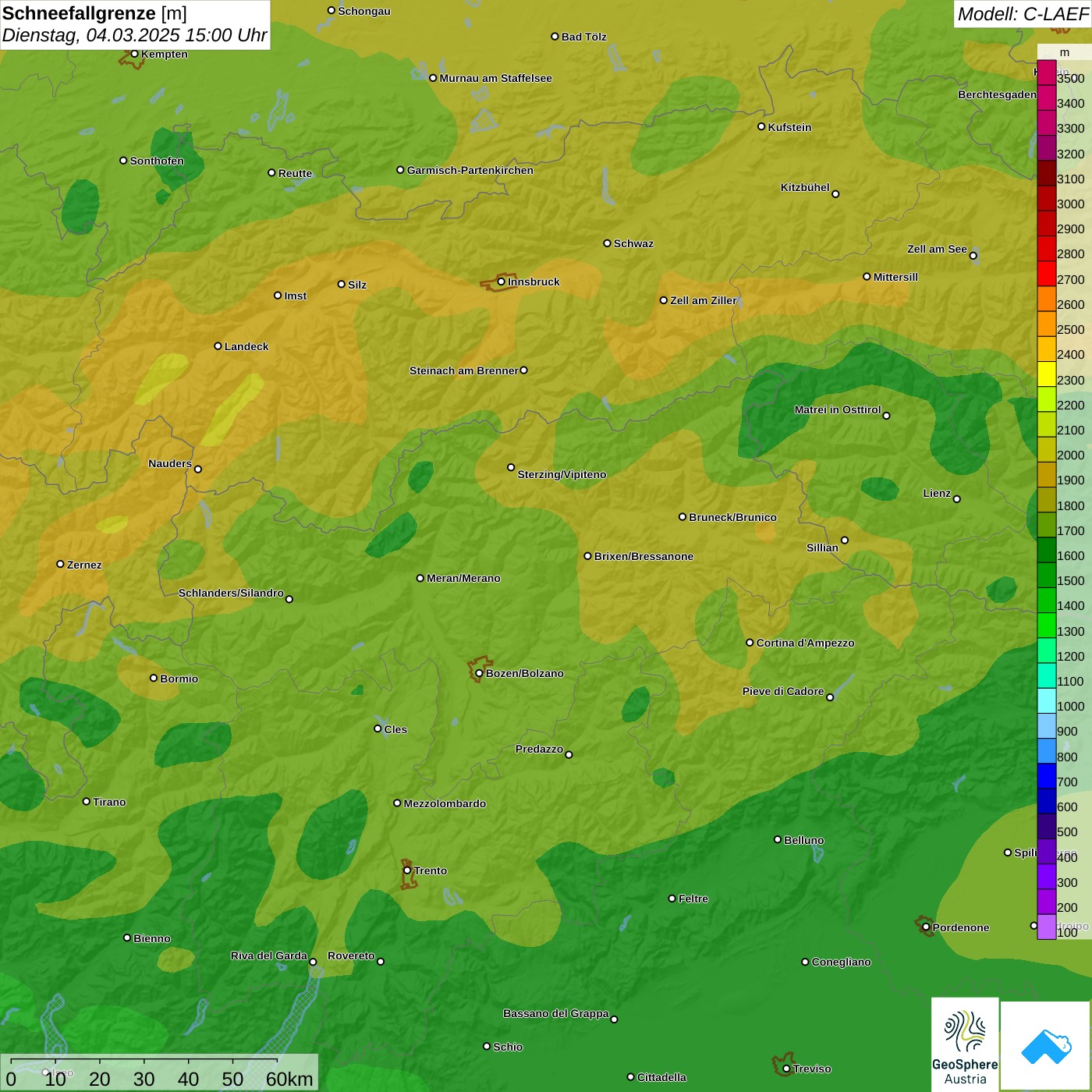Click the 60km scale bar label
This screenshot has height=1092, width=1092.
tap(289, 1080)
